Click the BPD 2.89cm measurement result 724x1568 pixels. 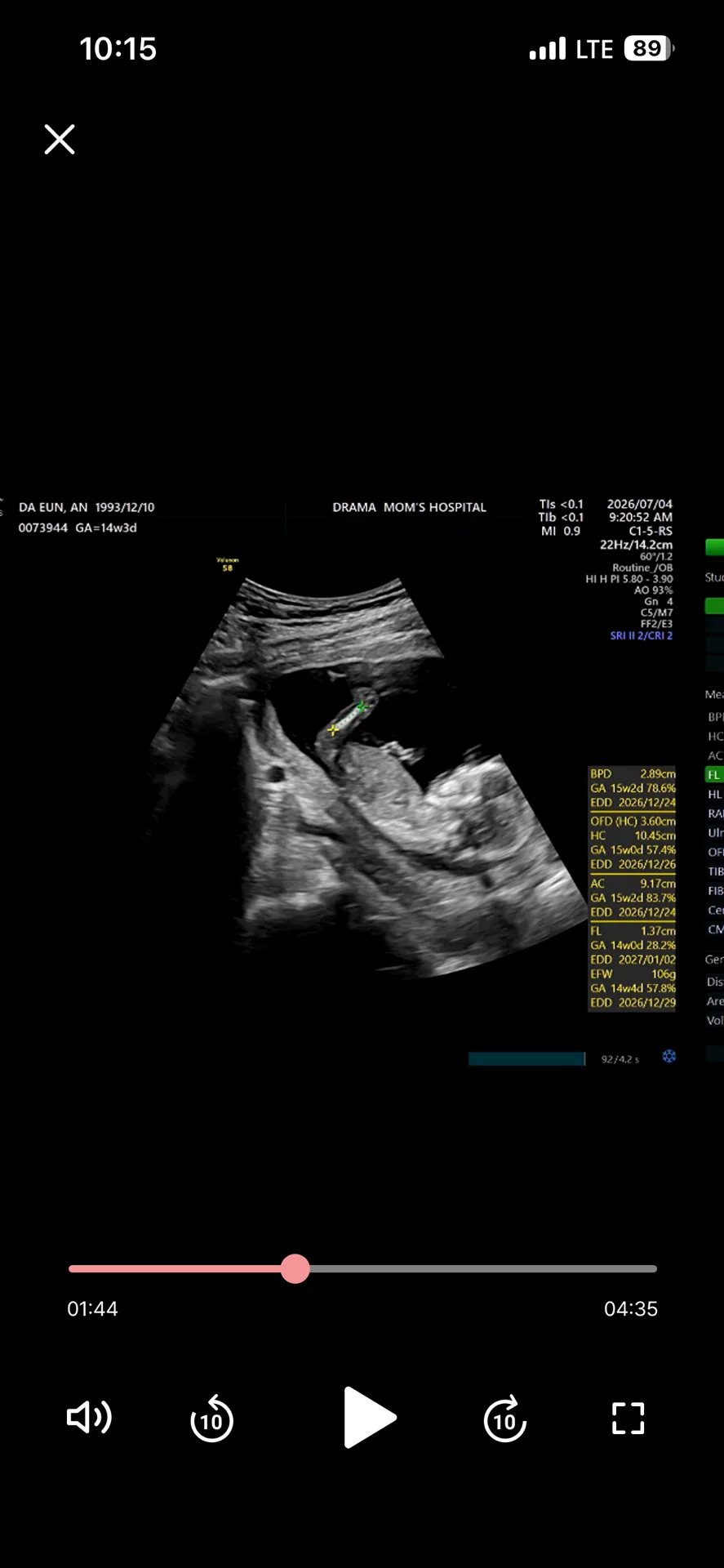pos(633,773)
